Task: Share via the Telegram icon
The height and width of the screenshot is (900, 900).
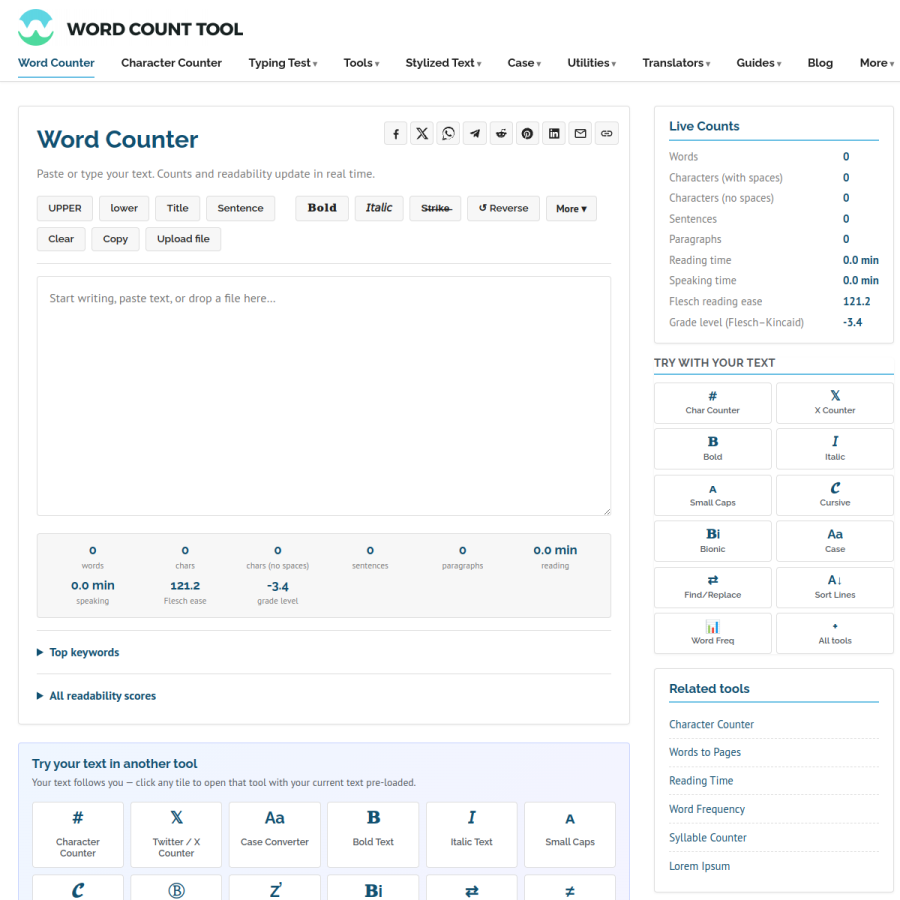Action: point(475,134)
